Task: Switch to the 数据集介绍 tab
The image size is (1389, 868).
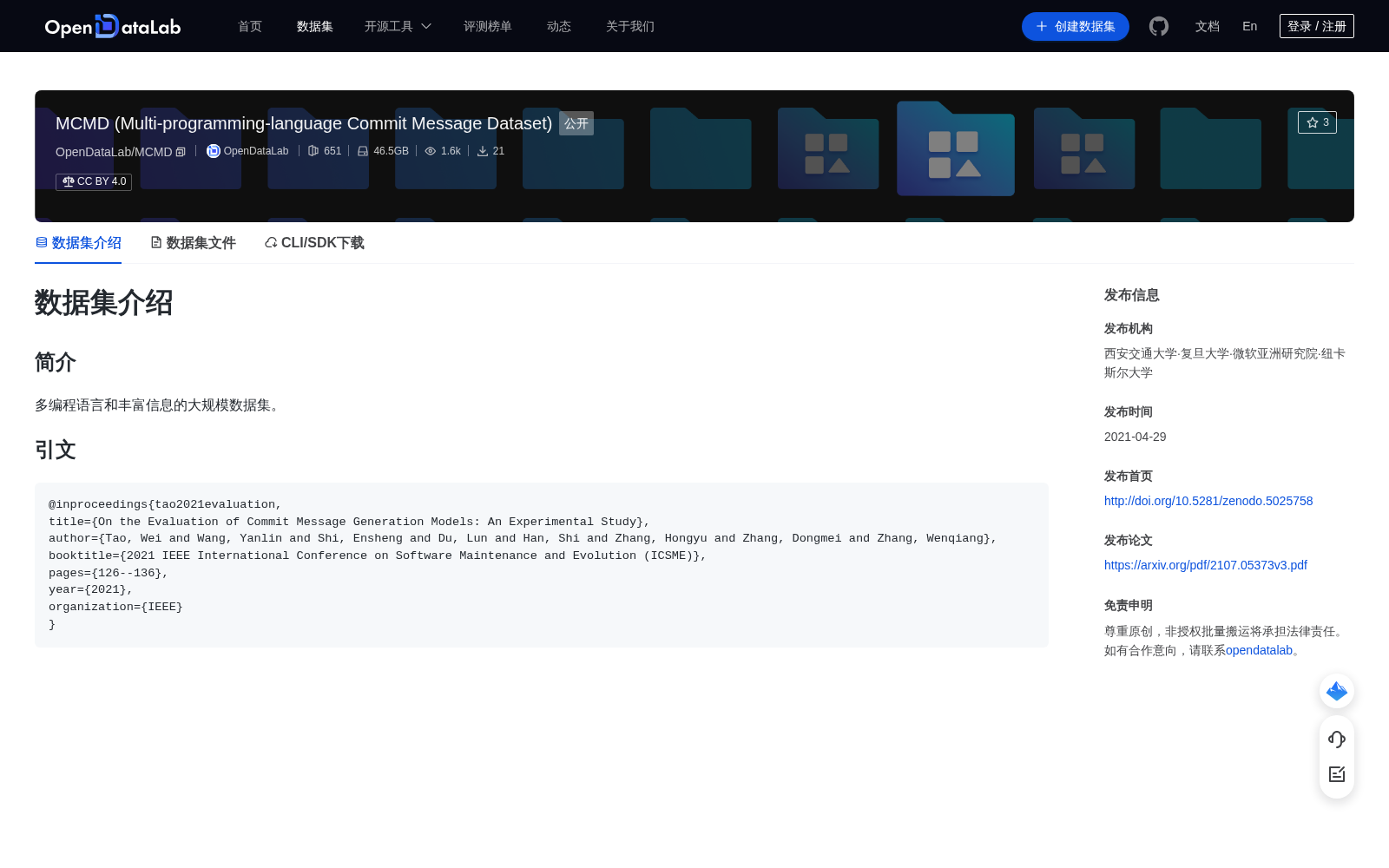Action: [78, 243]
